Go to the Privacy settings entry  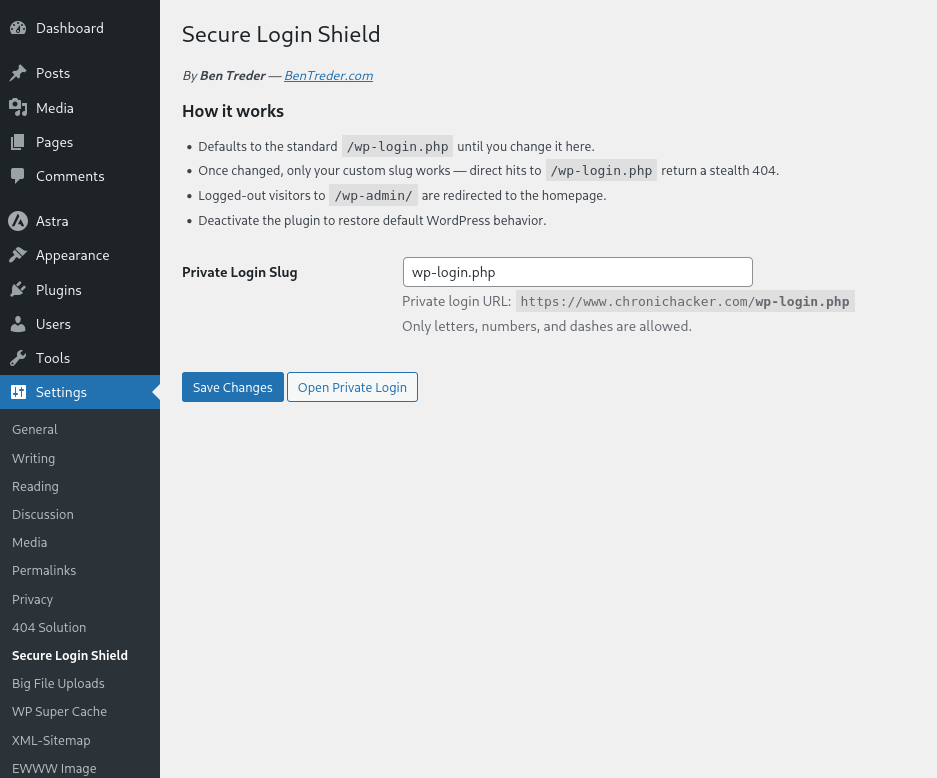pos(32,599)
